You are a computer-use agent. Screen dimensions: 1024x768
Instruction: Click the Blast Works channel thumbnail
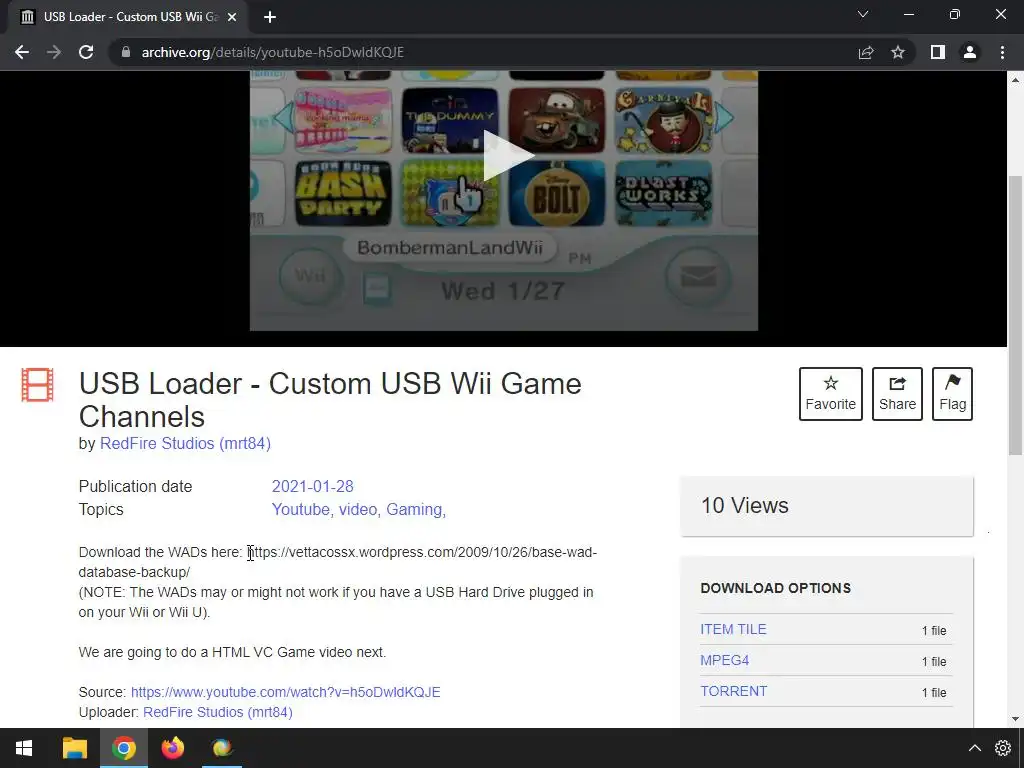click(x=663, y=193)
